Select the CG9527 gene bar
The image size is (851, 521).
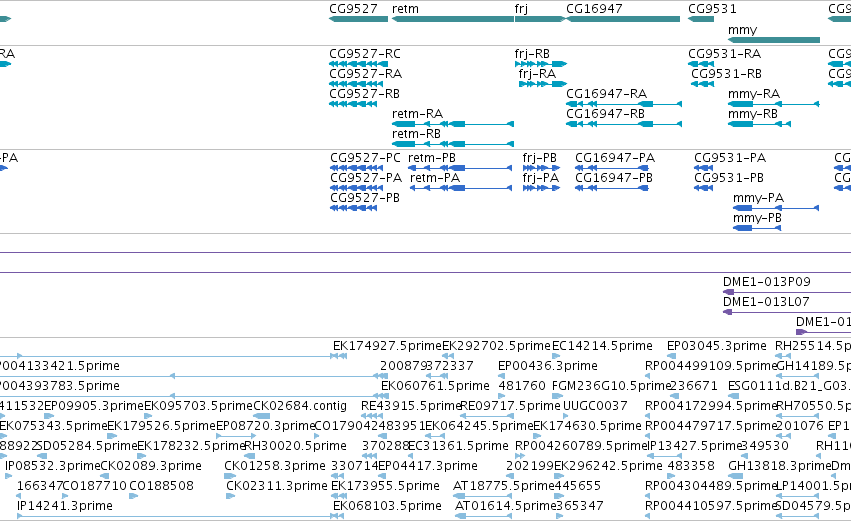click(358, 19)
